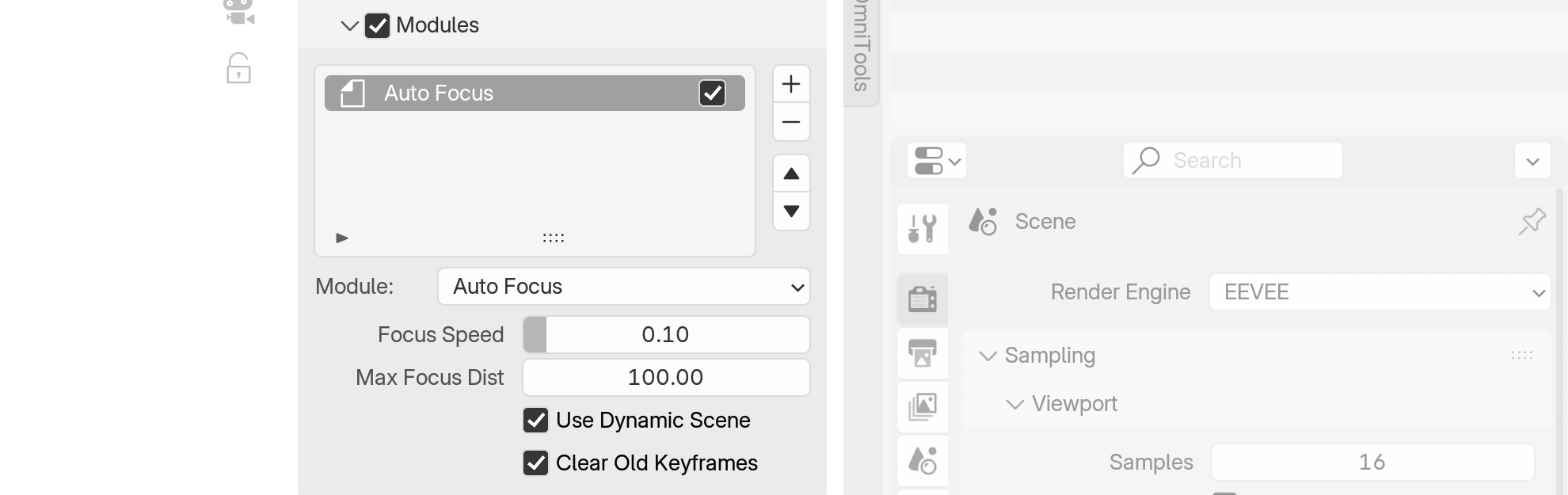This screenshot has height=495, width=1568.
Task: Open the Render properties tab
Action: coord(923,299)
